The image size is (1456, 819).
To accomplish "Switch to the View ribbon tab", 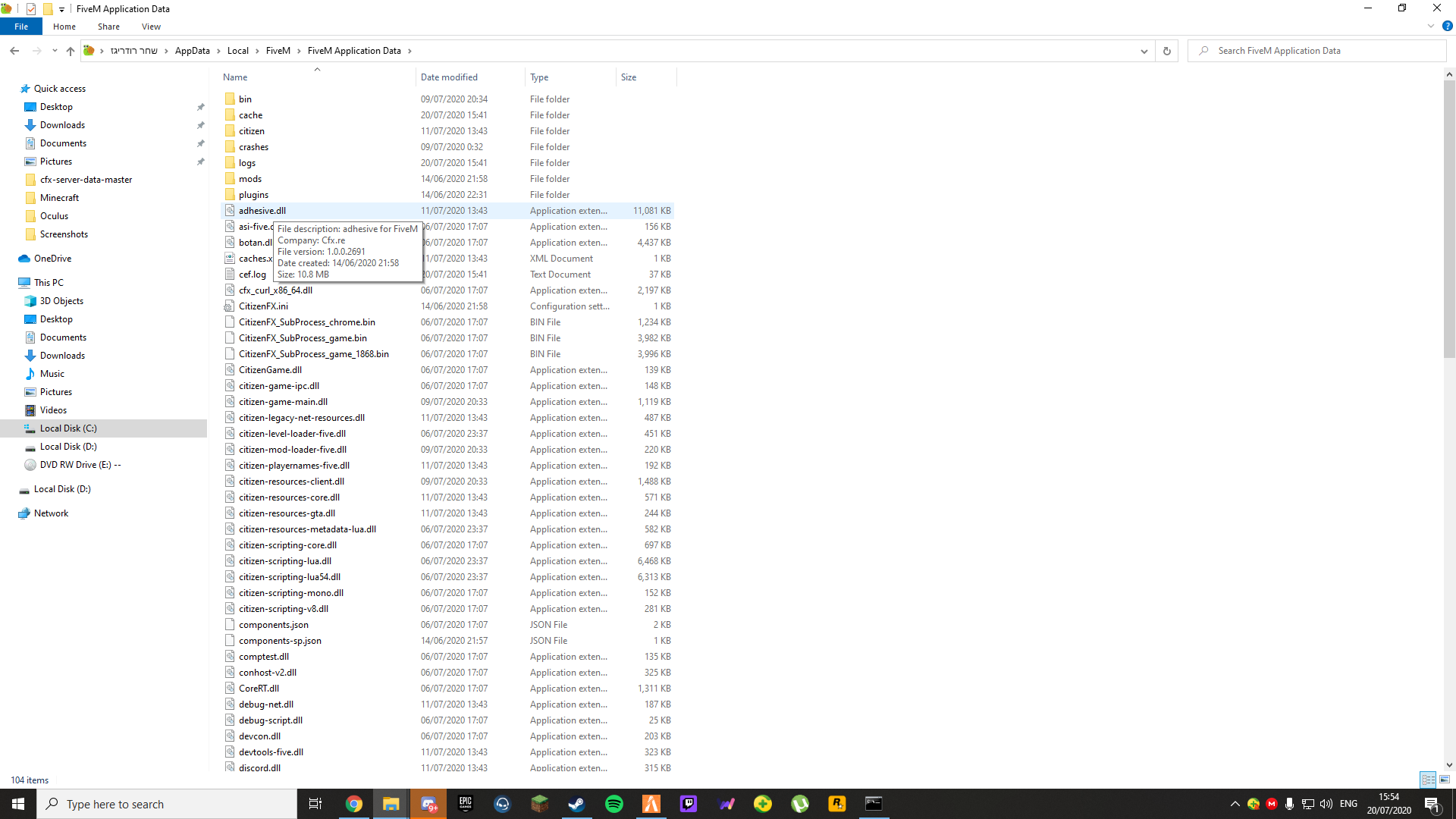I will tap(151, 27).
